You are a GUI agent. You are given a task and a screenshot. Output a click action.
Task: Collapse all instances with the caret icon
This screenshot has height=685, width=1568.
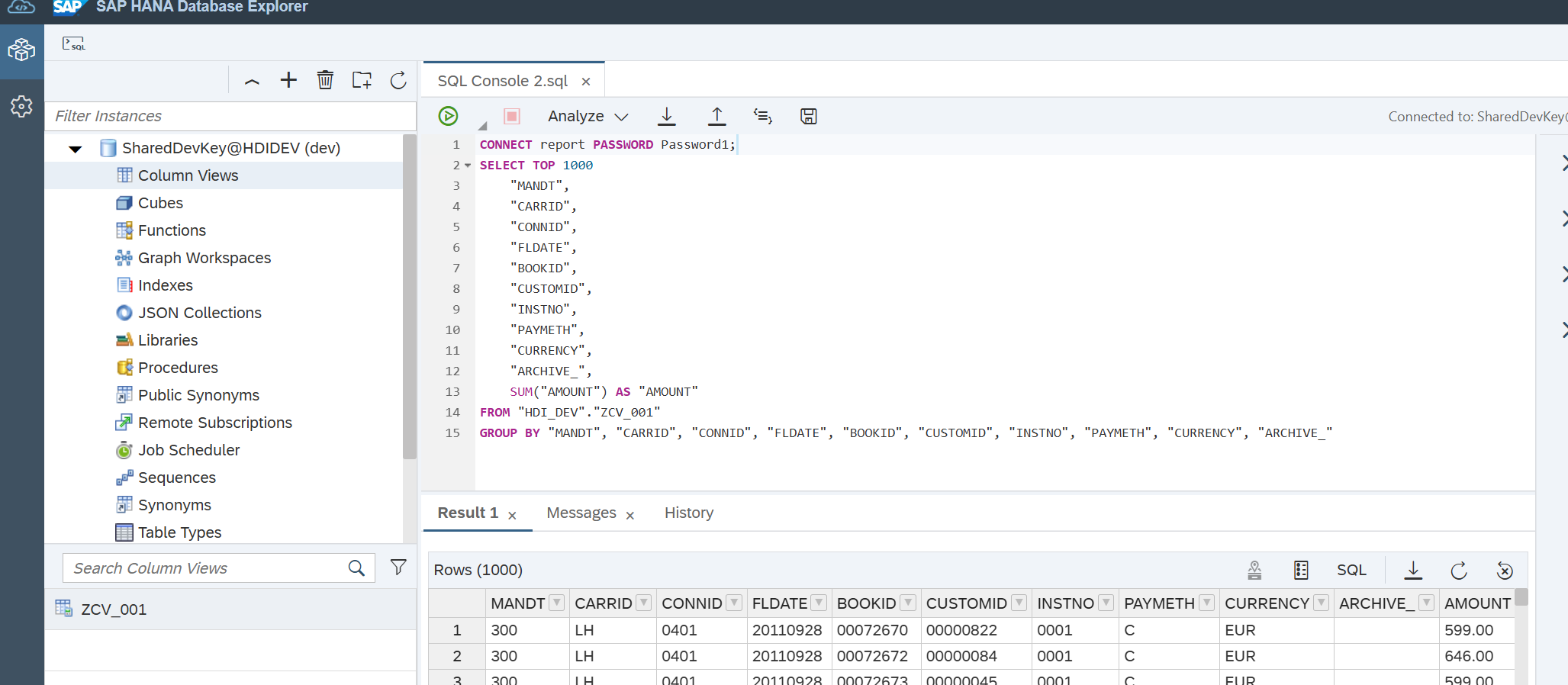pos(252,81)
